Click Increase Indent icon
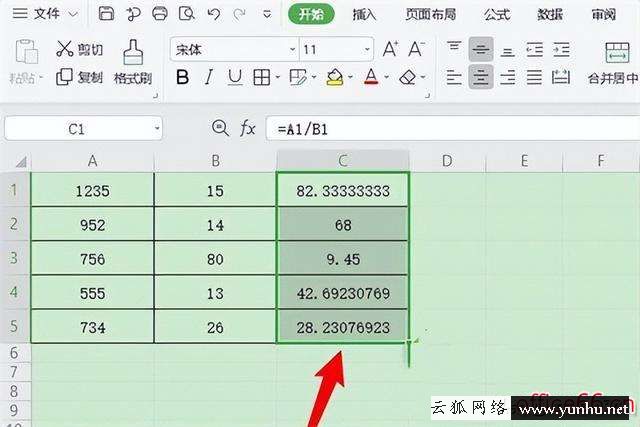 (561, 49)
